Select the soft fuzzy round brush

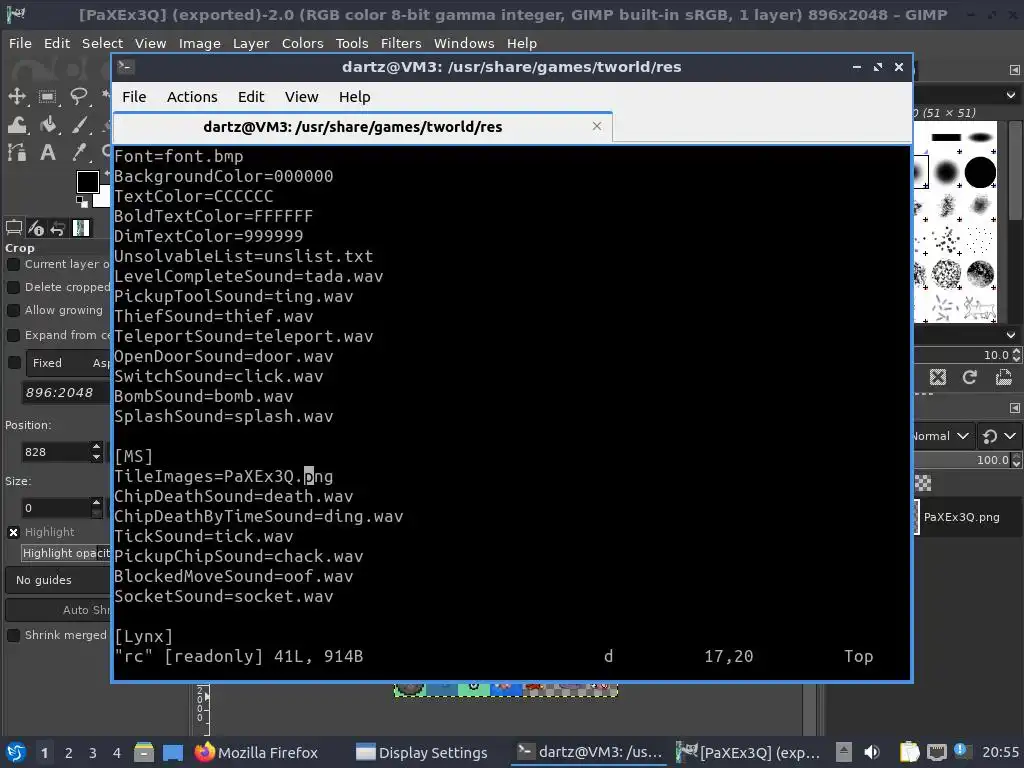(x=946, y=172)
